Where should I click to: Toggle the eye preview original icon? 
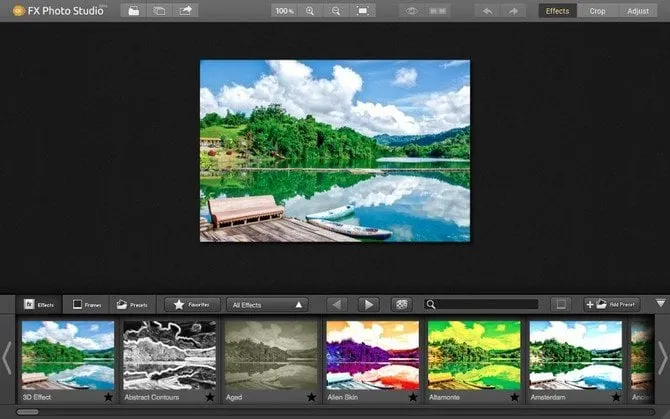(x=411, y=10)
